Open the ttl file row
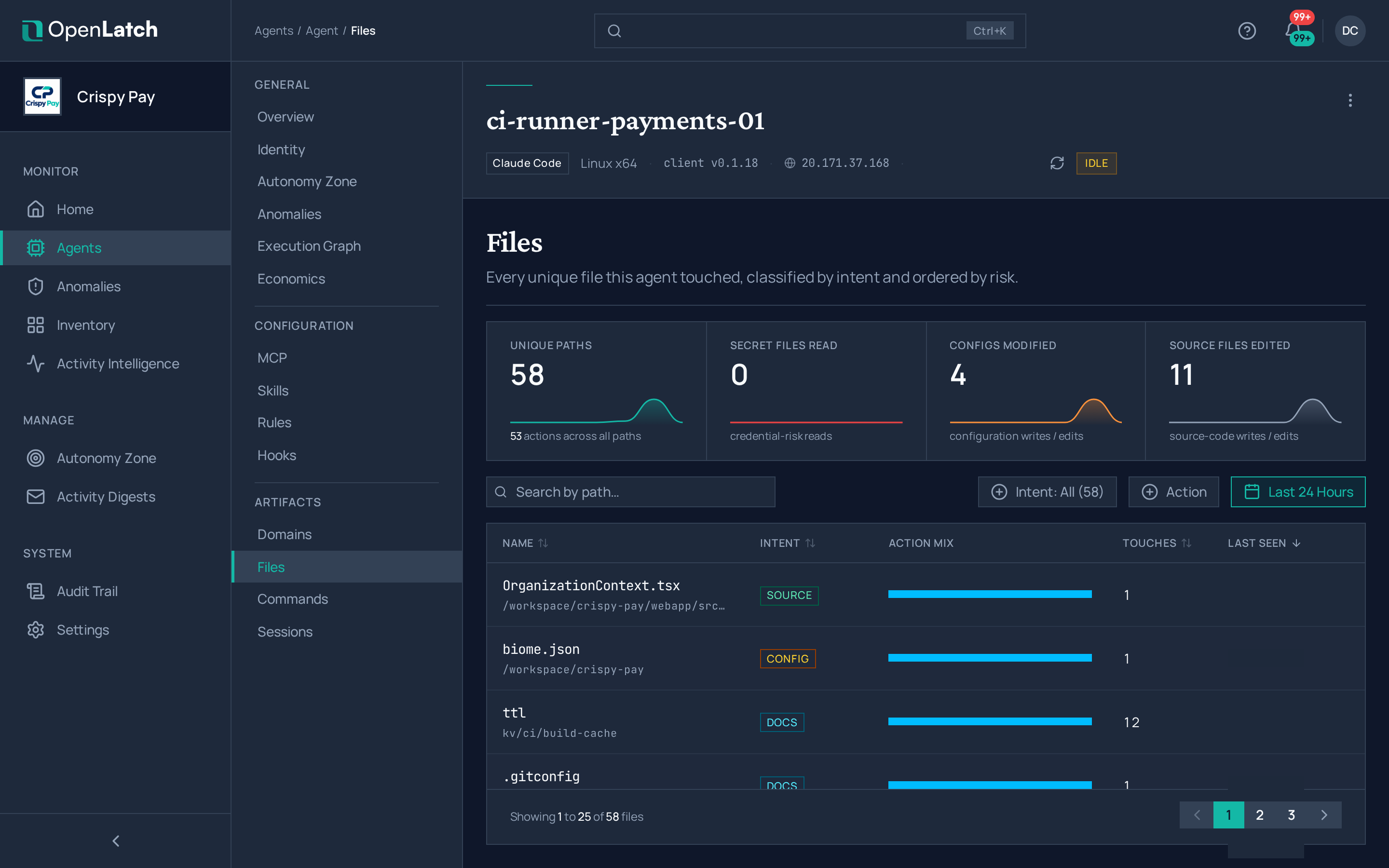Viewport: 1389px width, 868px height. 925,721
